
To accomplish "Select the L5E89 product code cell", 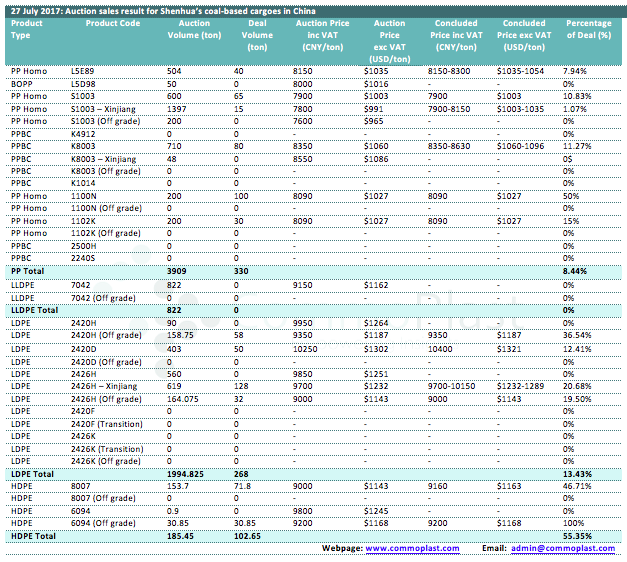I will [85, 72].
